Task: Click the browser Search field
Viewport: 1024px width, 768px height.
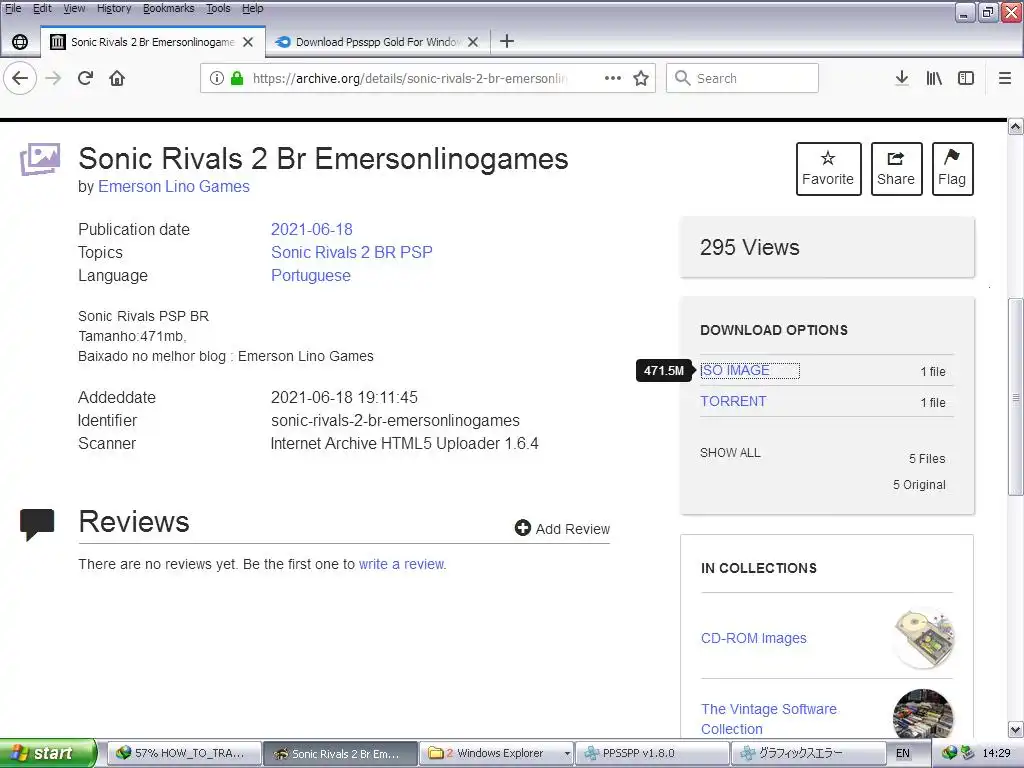Action: [x=742, y=78]
